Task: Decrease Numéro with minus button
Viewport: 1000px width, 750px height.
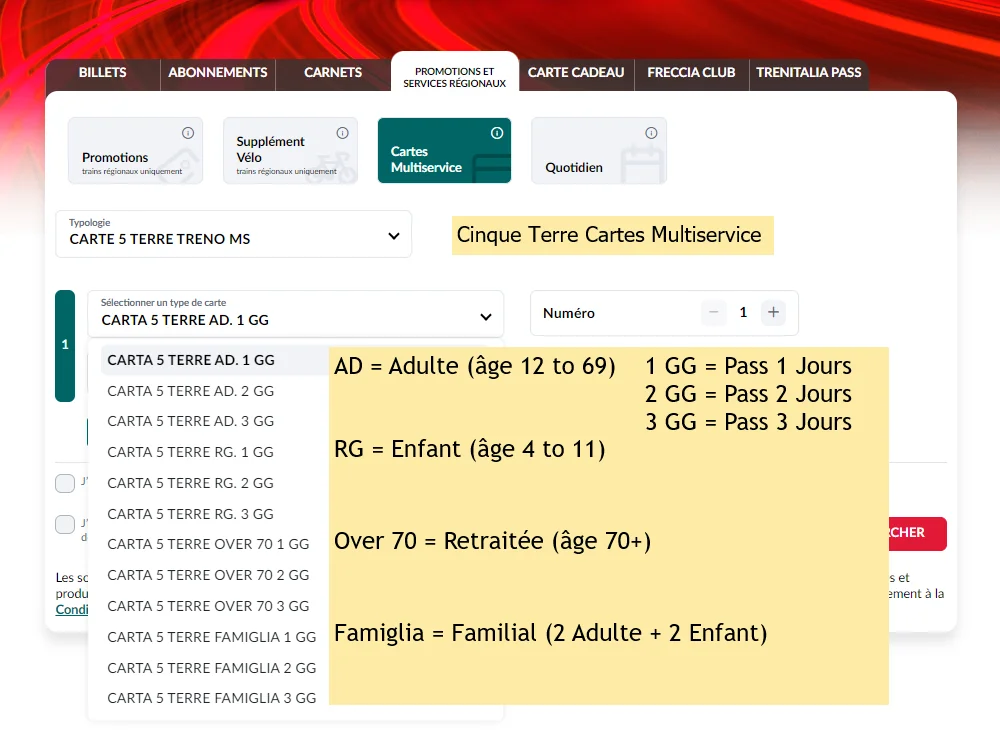Action: 714,313
